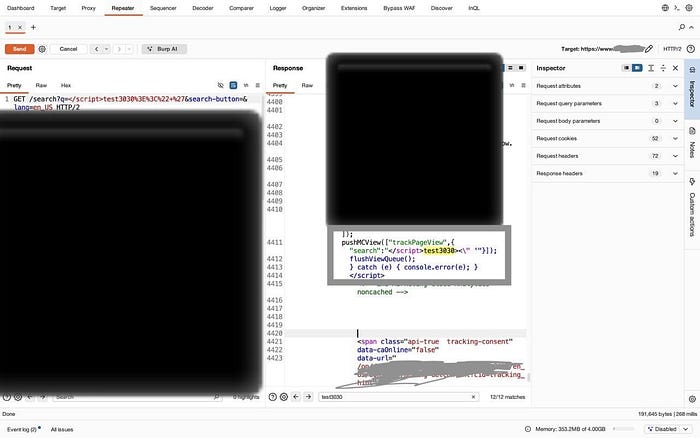Open the globe icon in top bar
700x438 pixels.
pyautogui.click(x=665, y=8)
